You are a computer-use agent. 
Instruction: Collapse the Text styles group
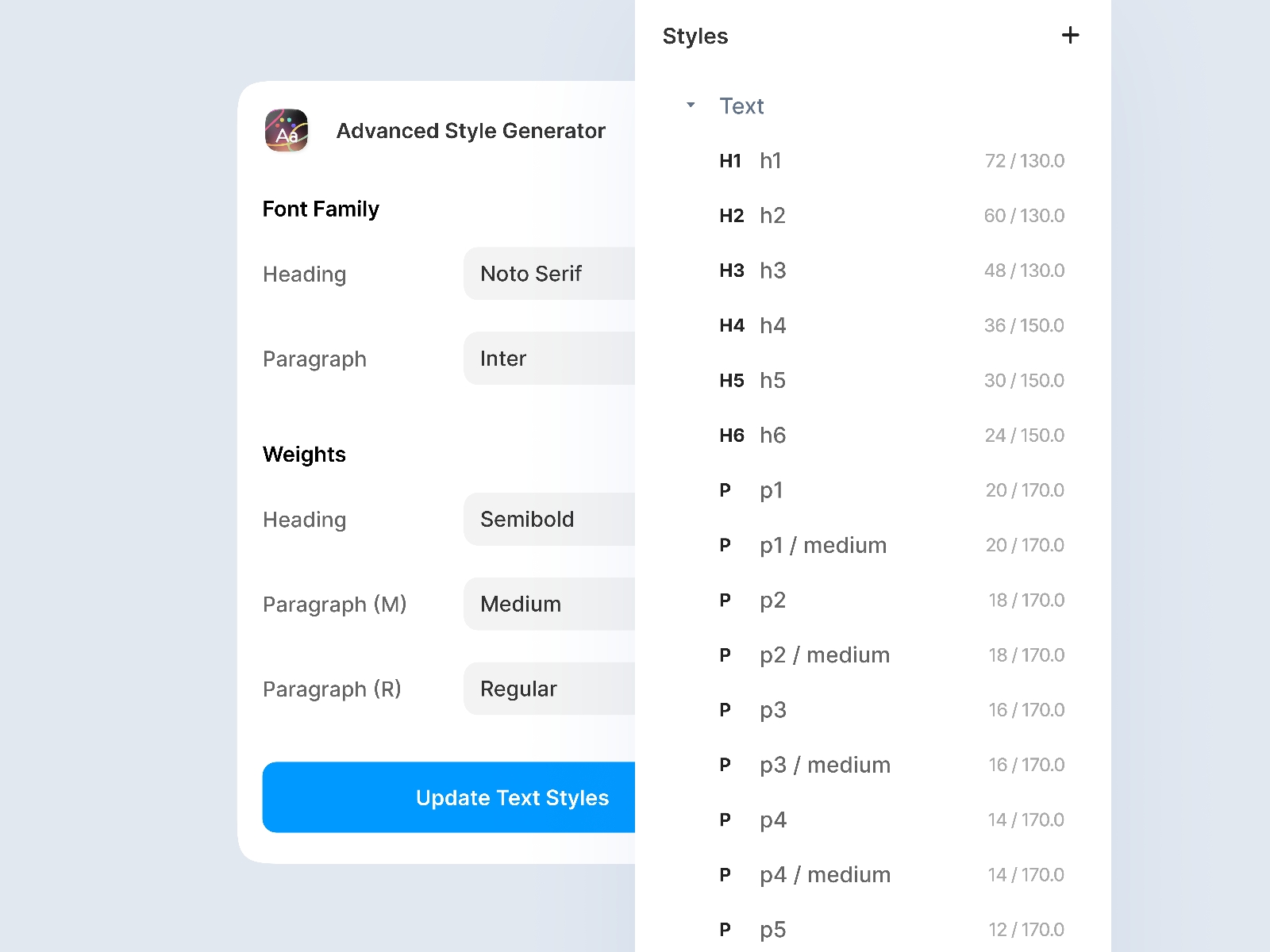(x=690, y=106)
